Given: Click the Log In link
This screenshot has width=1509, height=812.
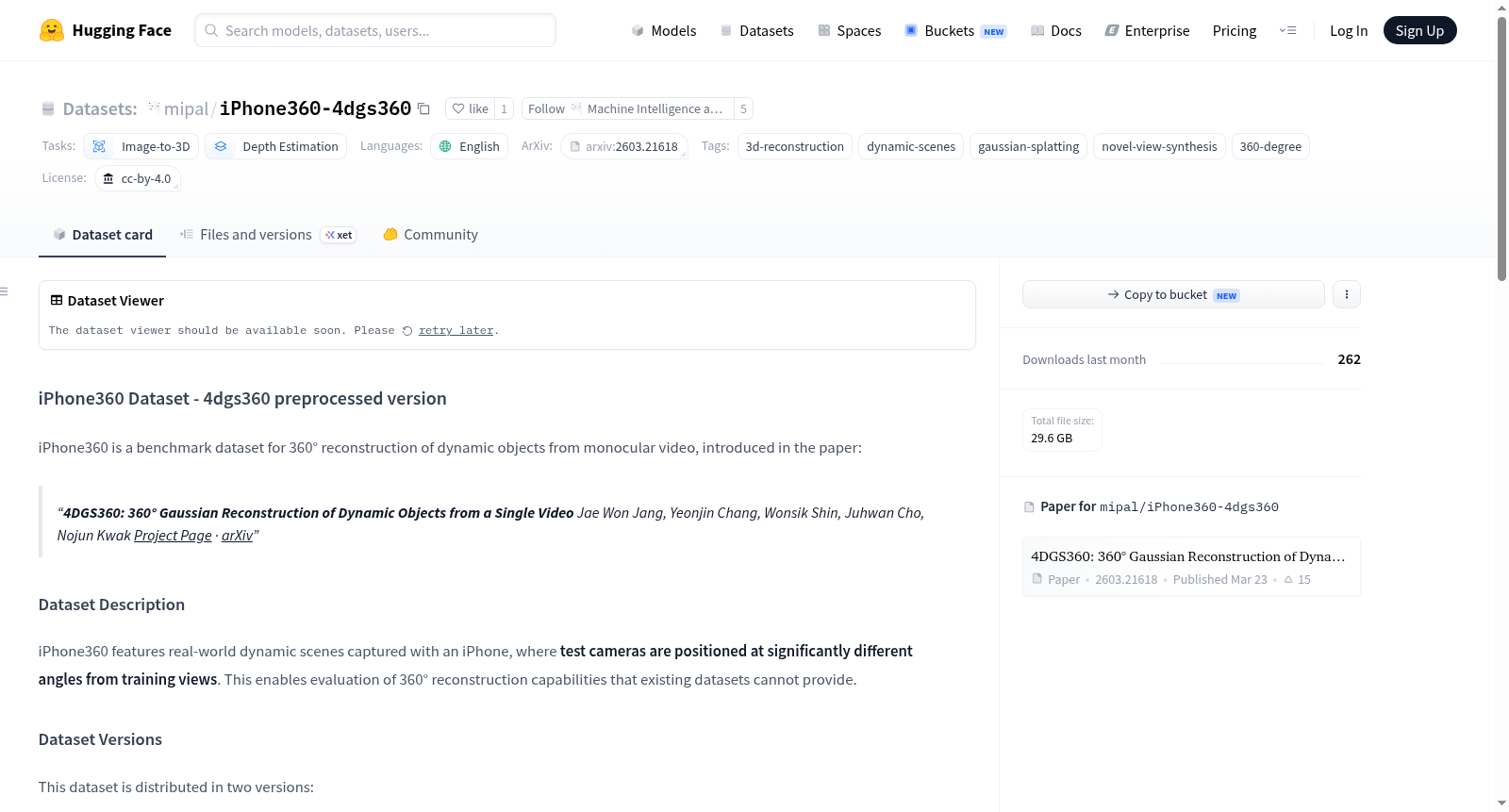Looking at the screenshot, I should coord(1349,31).
